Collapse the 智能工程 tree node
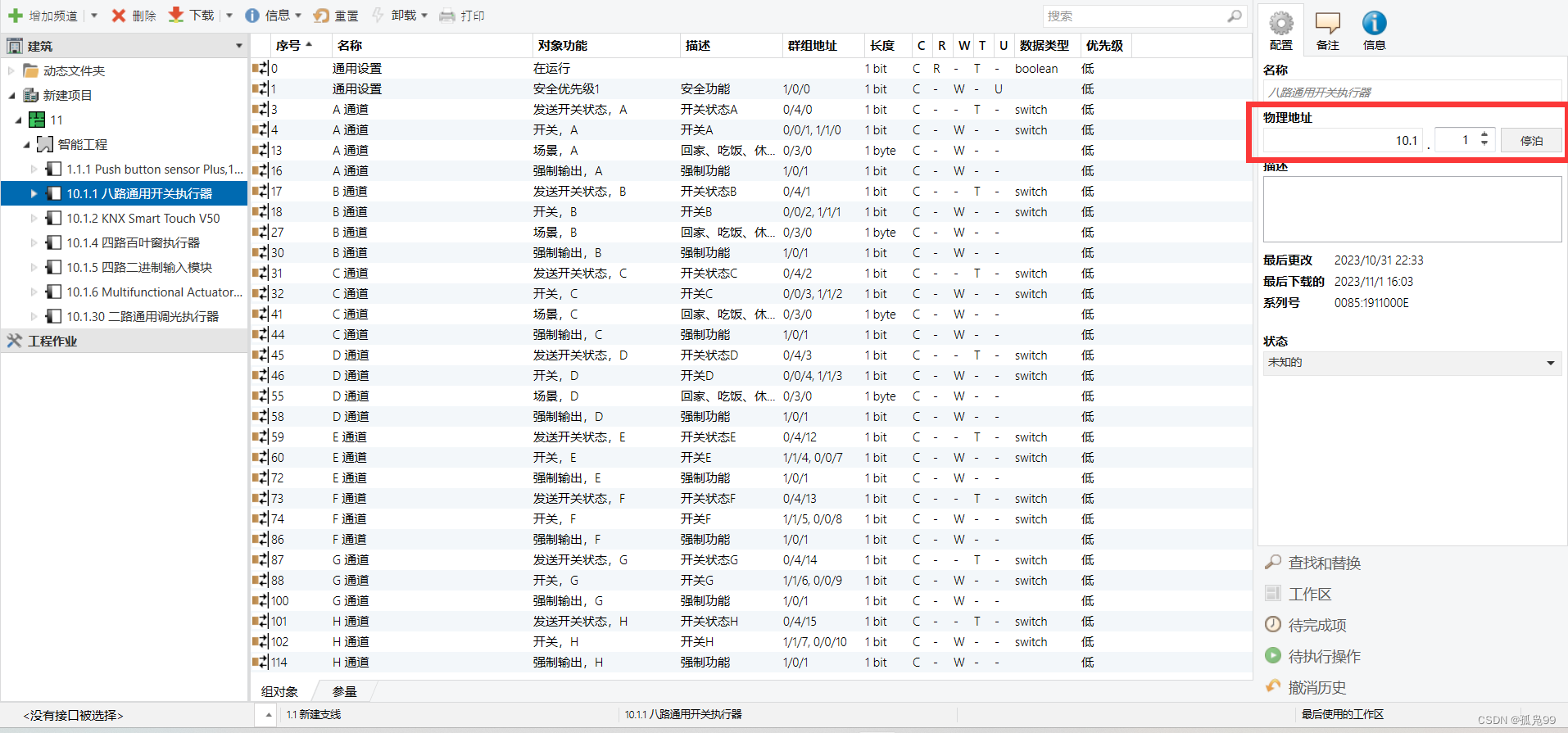Screen dimensions: 1568x733 (x=26, y=144)
